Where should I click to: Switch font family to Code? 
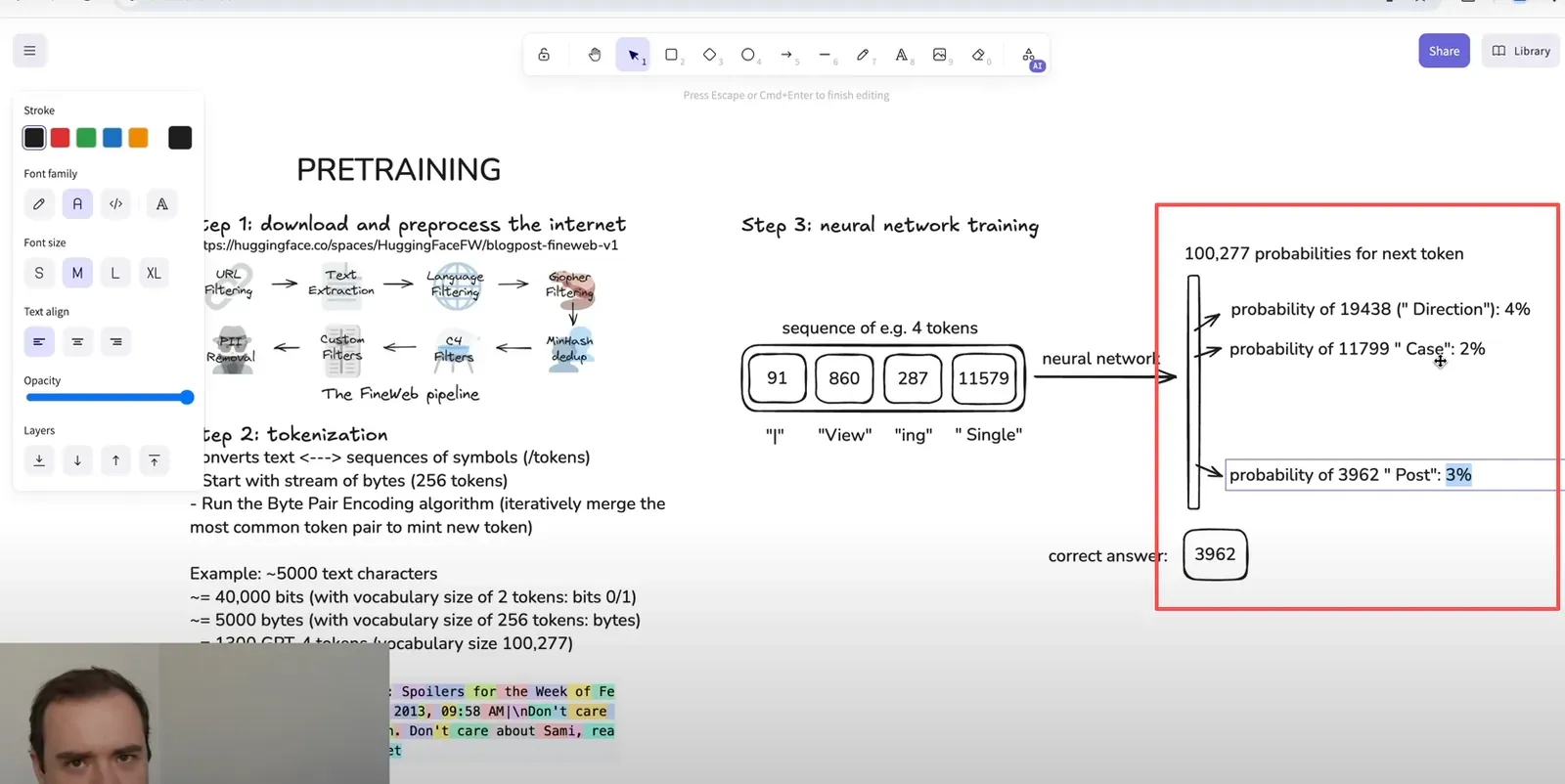click(115, 204)
